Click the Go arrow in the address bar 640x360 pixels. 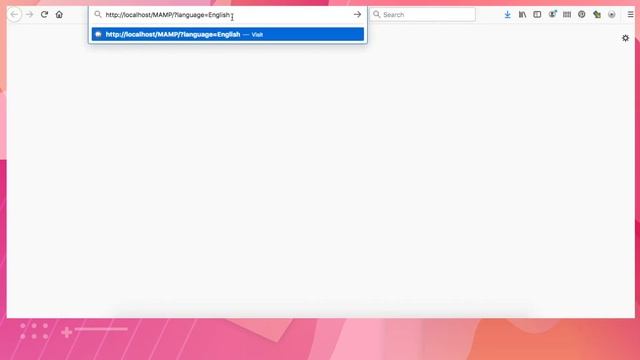point(358,15)
